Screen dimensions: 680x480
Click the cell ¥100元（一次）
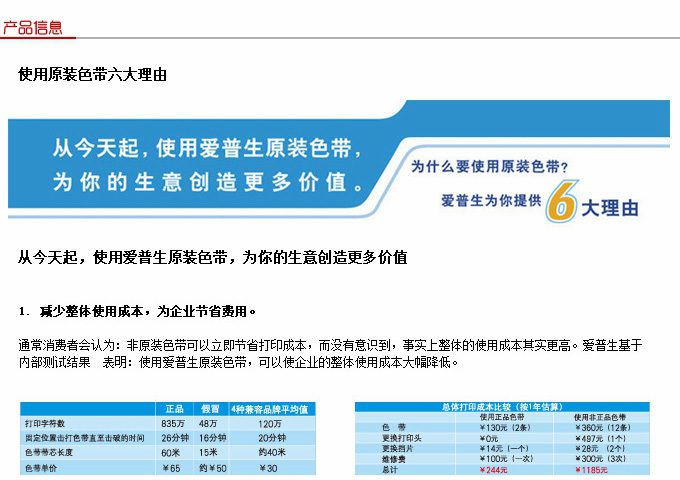click(507, 459)
